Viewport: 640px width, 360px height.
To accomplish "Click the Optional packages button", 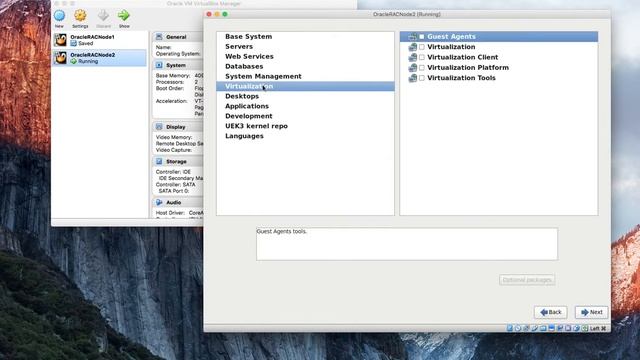I will coord(527,280).
